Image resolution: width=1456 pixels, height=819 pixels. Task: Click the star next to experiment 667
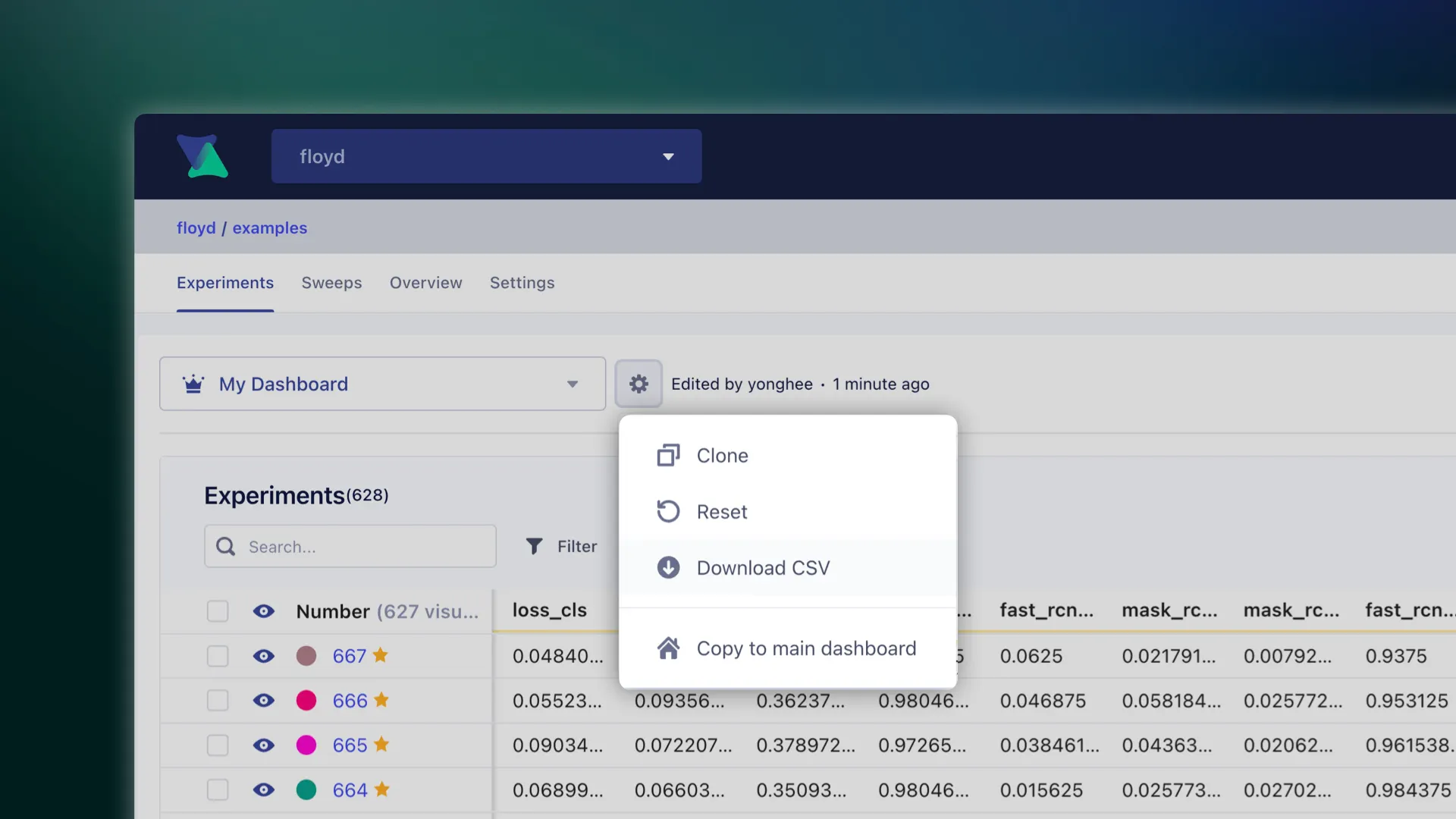click(x=381, y=655)
